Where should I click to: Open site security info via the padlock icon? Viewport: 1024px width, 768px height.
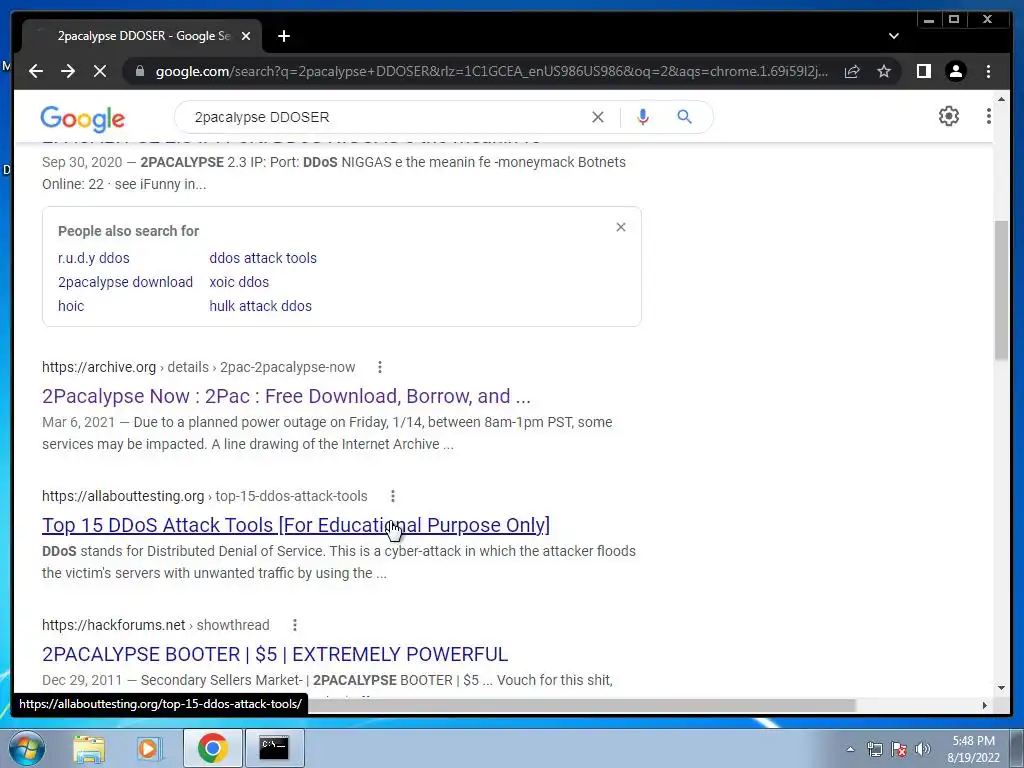pyautogui.click(x=140, y=71)
